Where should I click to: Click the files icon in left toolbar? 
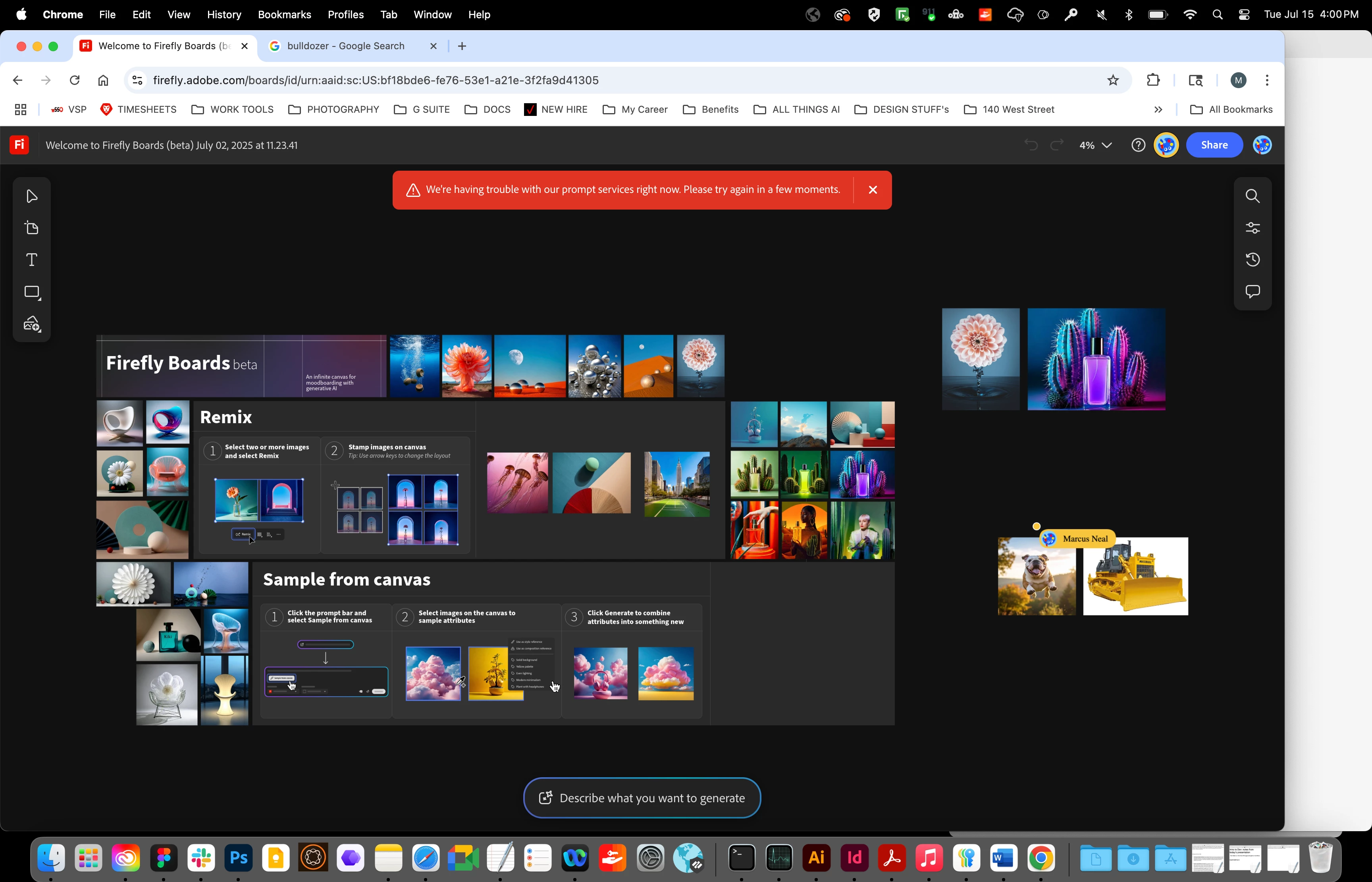coord(31,228)
